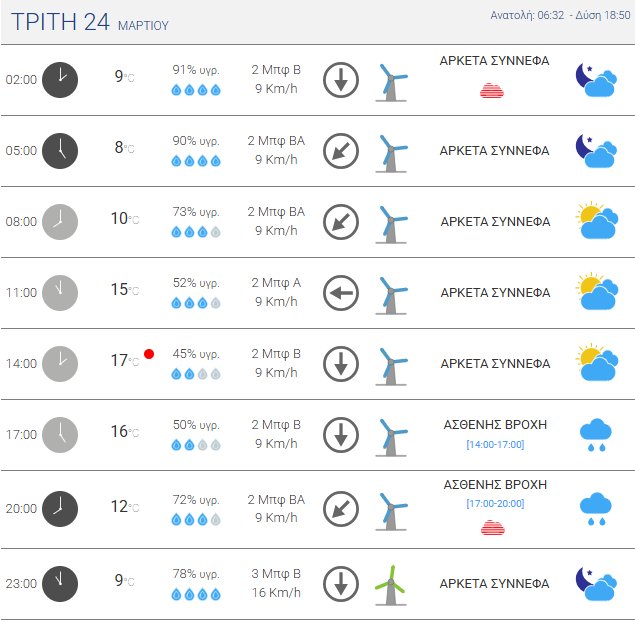Screen dimensions: 635x620
Task: Click the windmill icon in 08:00 row
Action: (392, 223)
